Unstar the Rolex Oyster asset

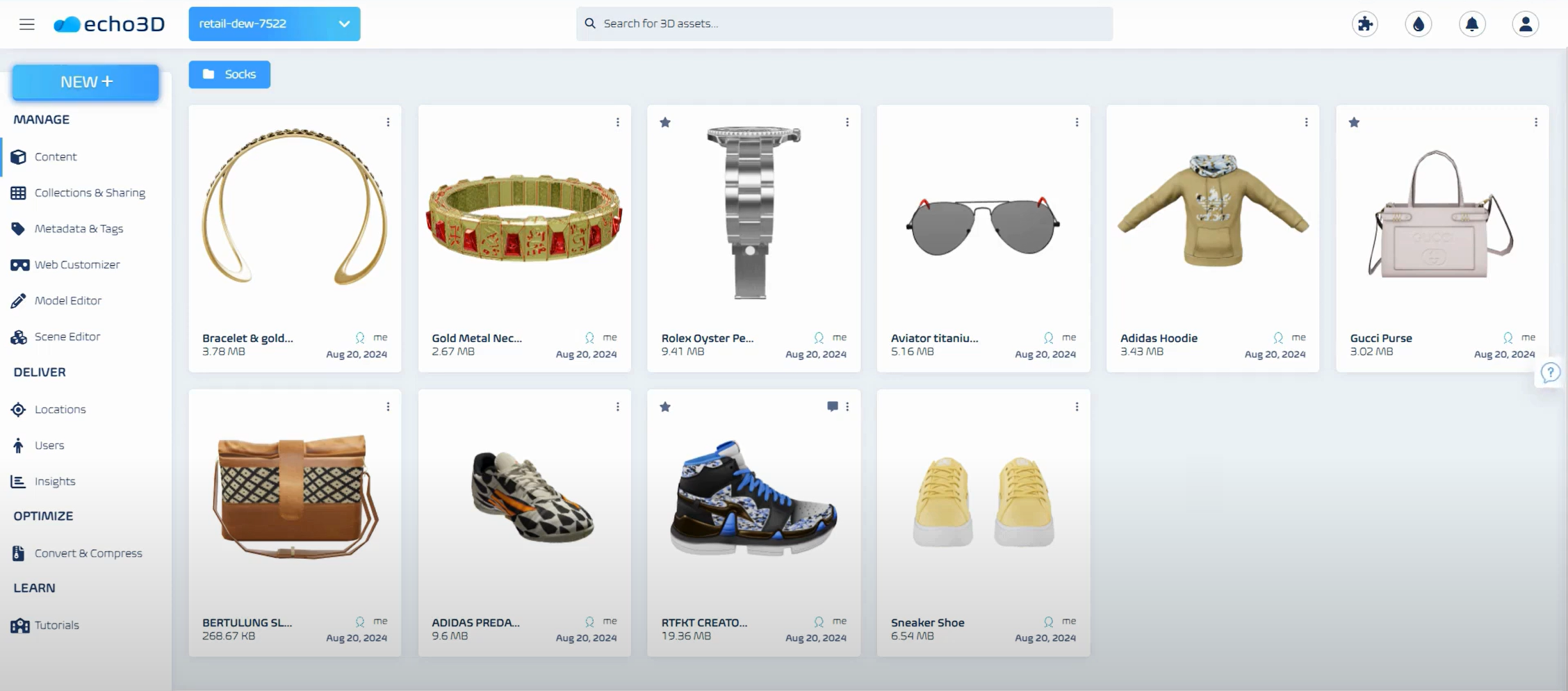click(665, 123)
